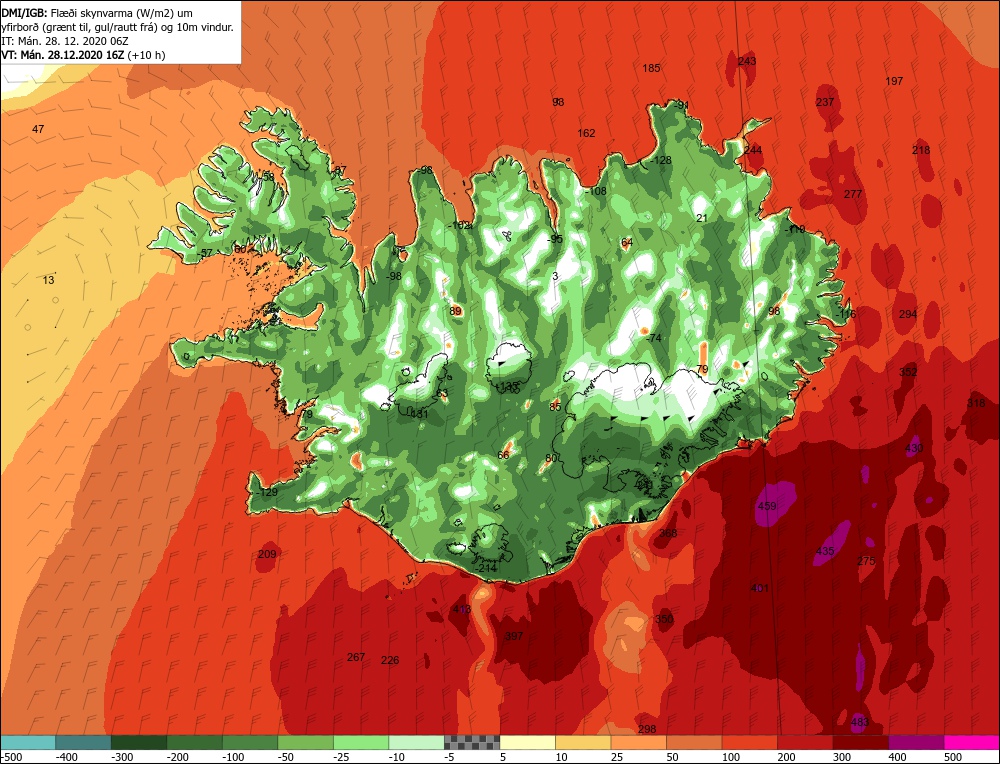Click the flux value '459' on purple area
Viewport: 1000px width, 764px height.
(x=767, y=506)
